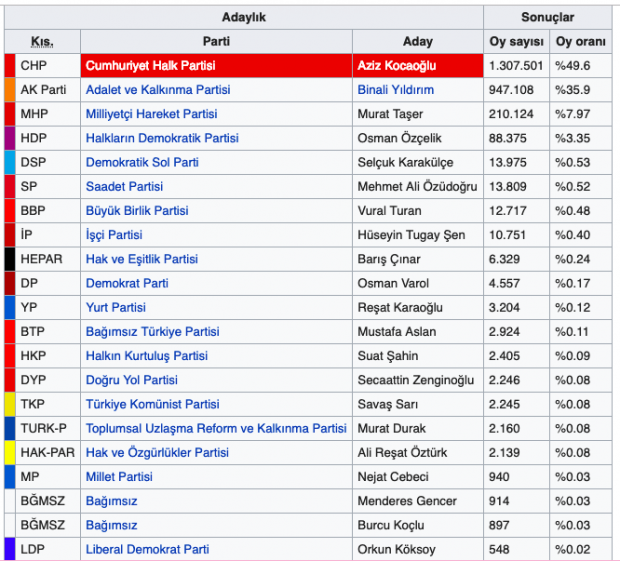
Task: Open the Binali Yıldırım candidate link
Action: coord(395,90)
